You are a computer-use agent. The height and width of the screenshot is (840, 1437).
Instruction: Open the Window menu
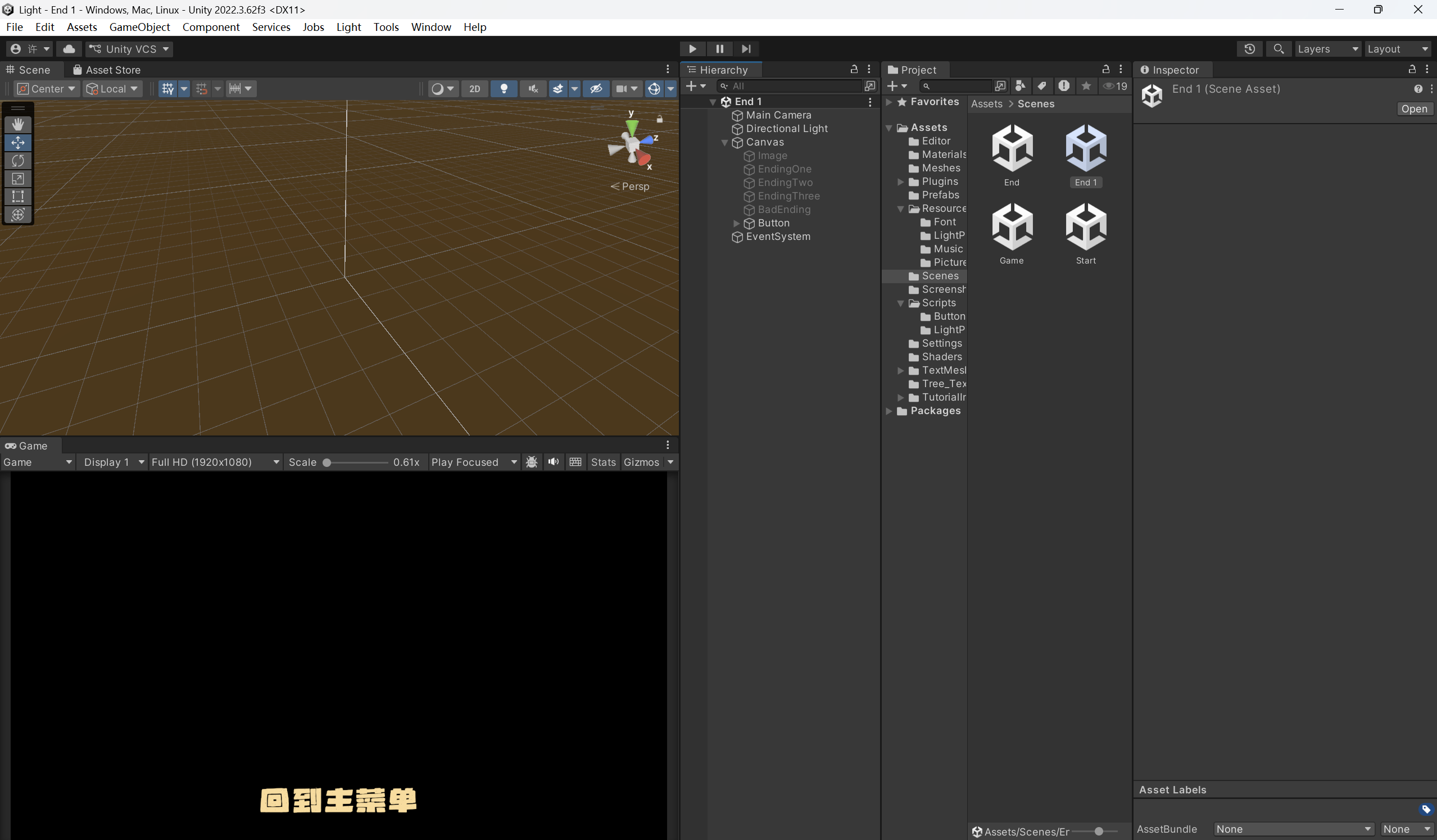point(430,27)
